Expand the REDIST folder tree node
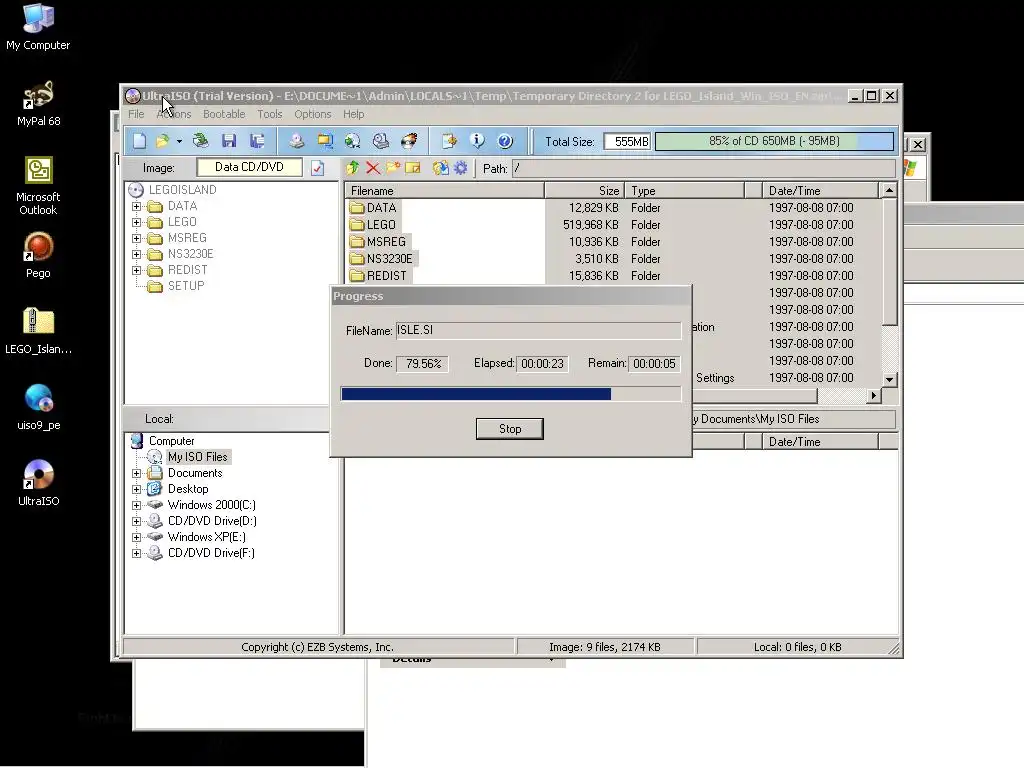 (136, 270)
